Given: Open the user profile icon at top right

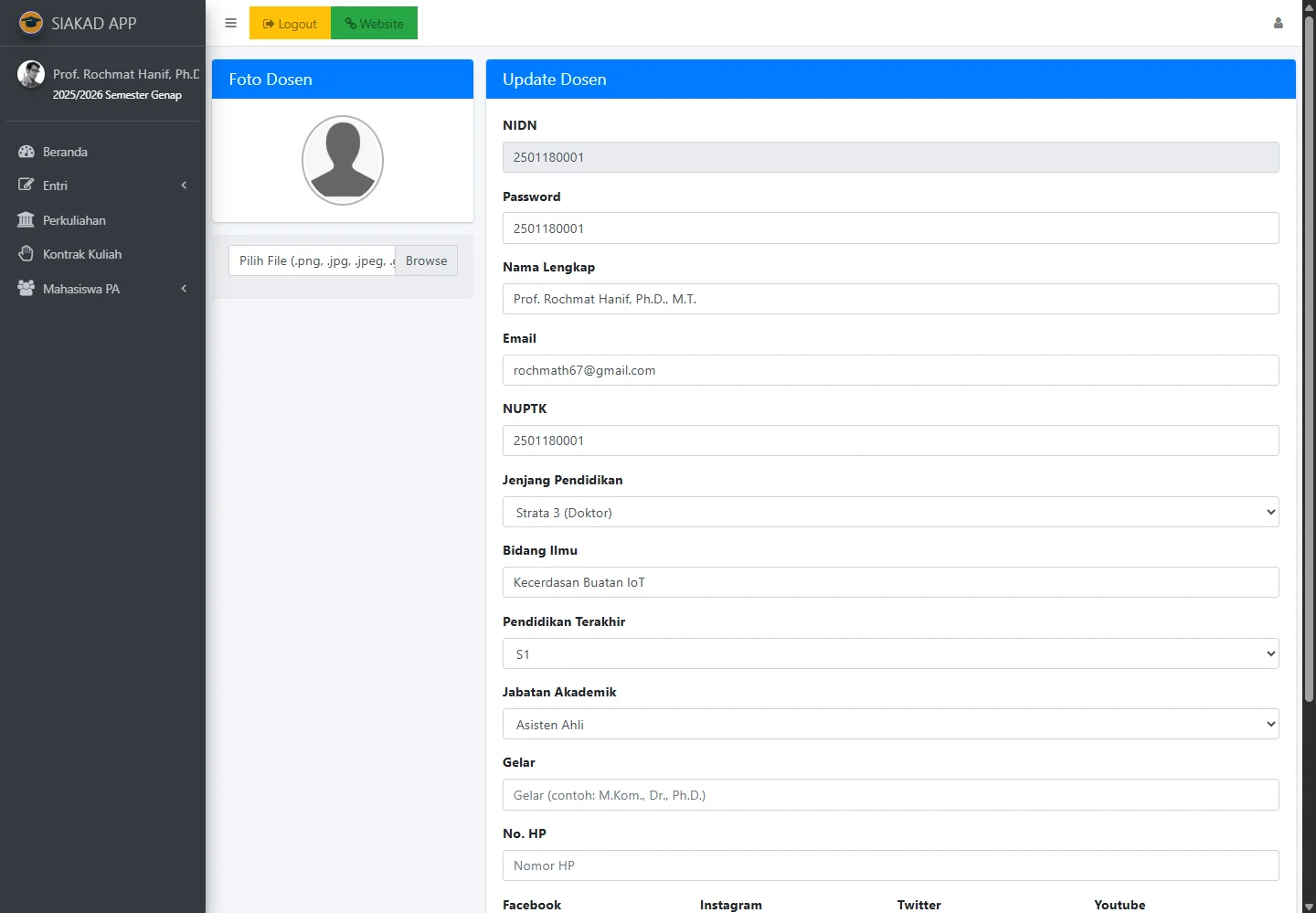Looking at the screenshot, I should pyautogui.click(x=1278, y=24).
